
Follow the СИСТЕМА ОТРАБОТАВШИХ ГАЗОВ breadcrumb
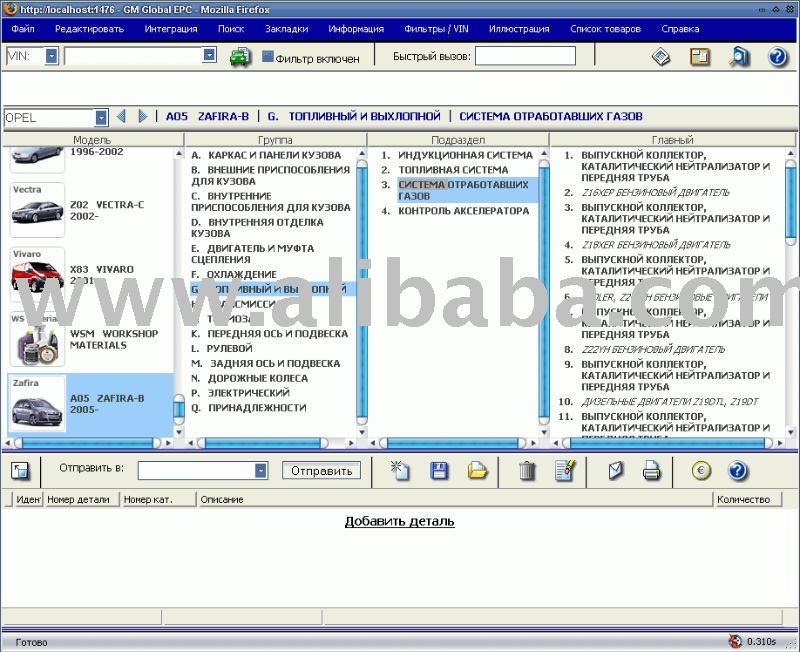[551, 116]
